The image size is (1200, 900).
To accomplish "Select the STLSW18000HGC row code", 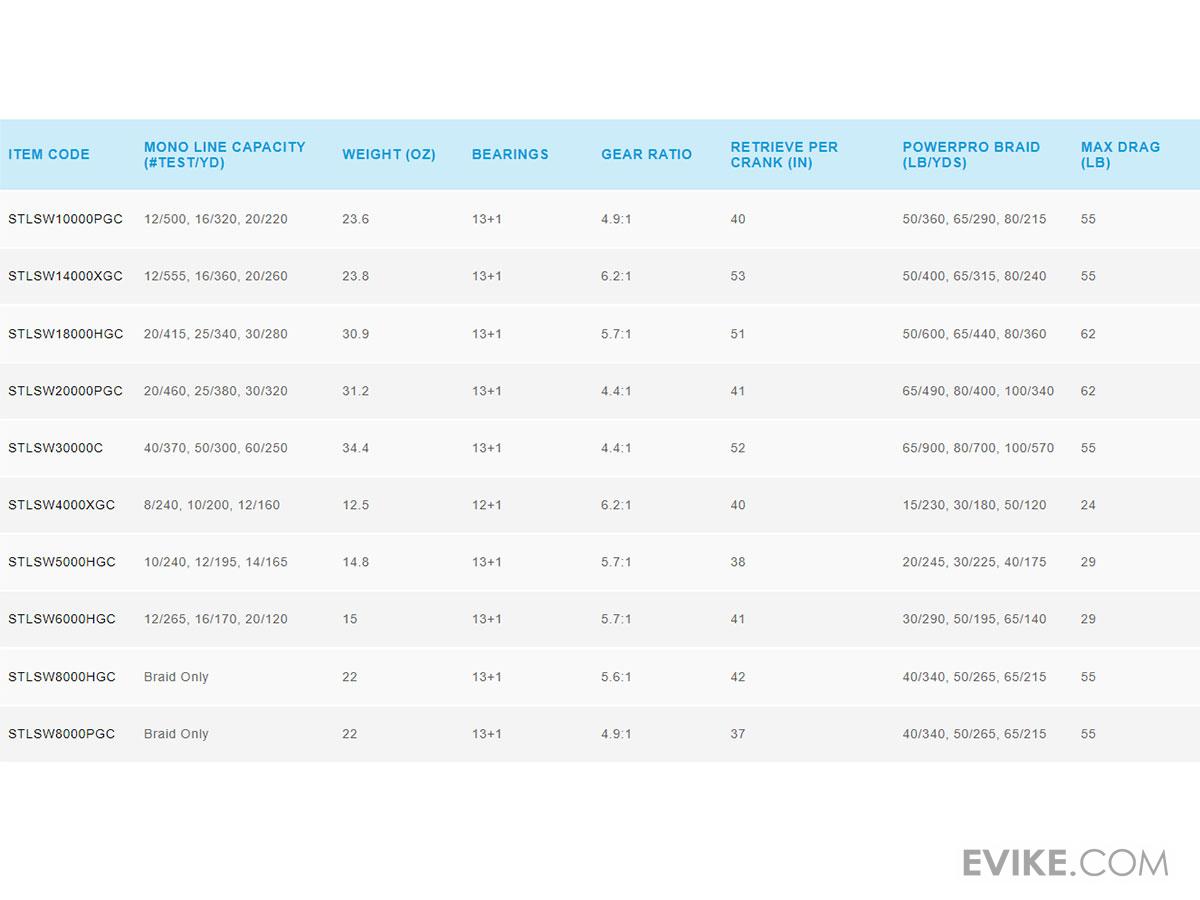I will [x=66, y=334].
